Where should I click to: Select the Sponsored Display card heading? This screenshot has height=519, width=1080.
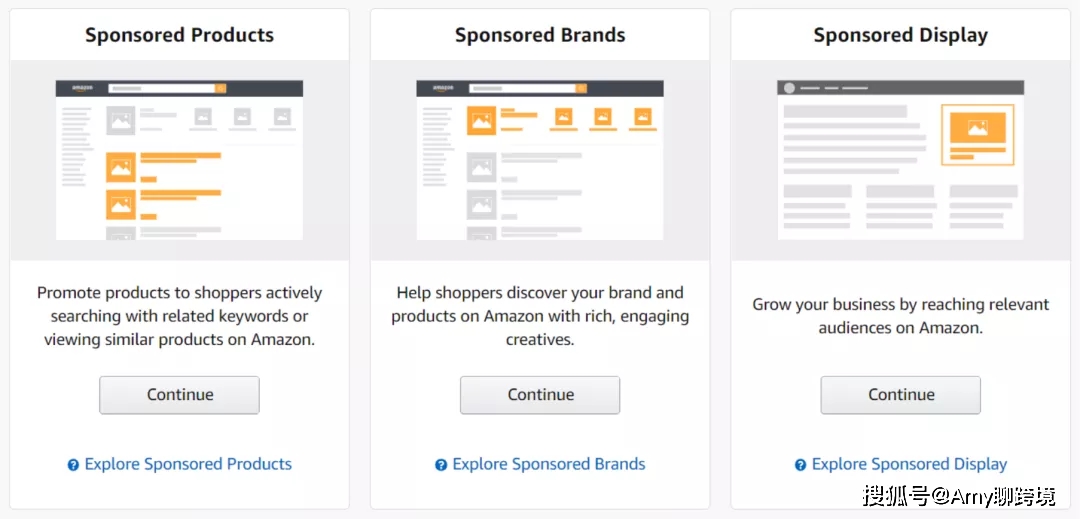900,35
